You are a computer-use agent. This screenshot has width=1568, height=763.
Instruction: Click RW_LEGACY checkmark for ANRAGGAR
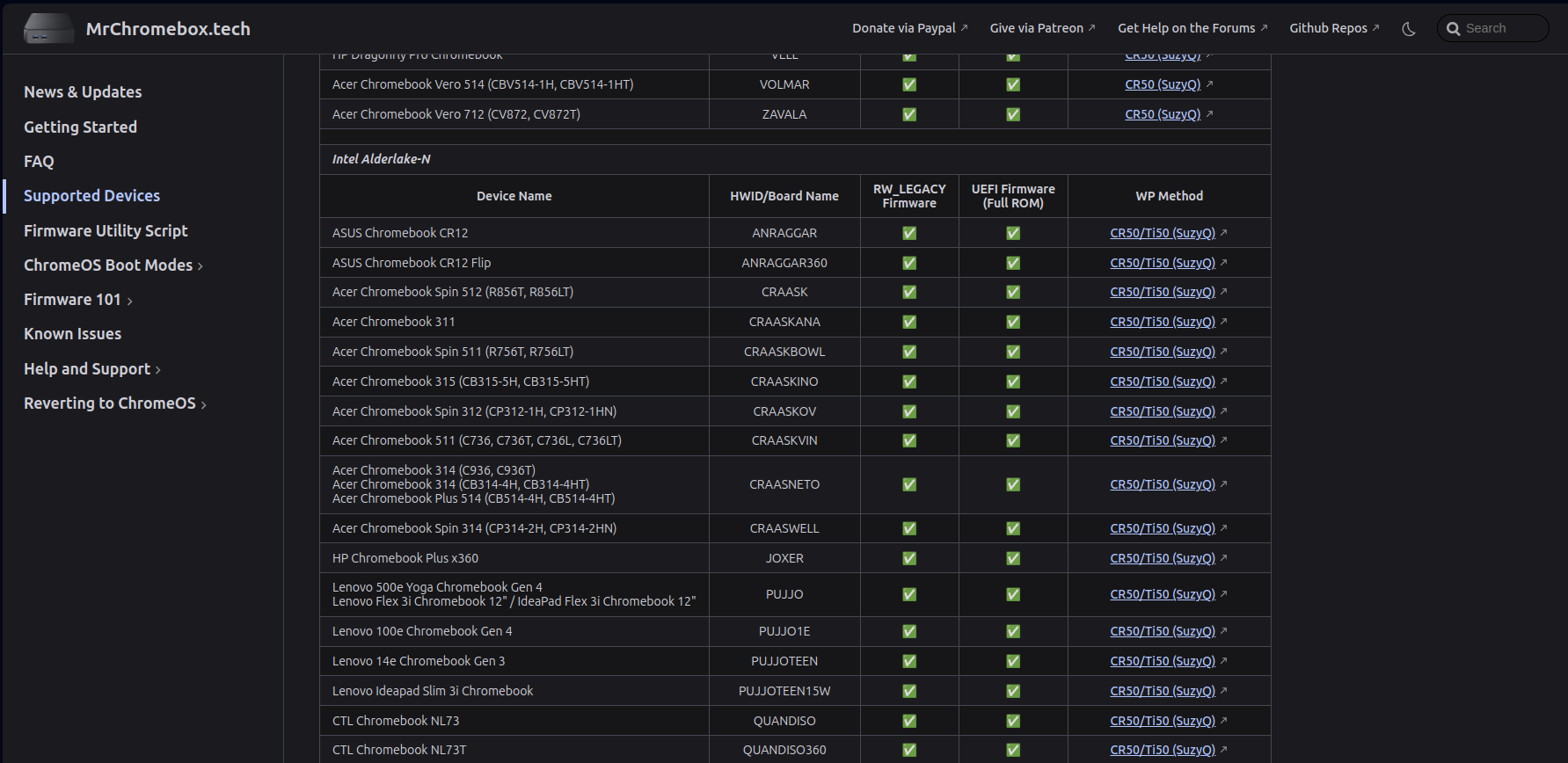pyautogui.click(x=909, y=233)
